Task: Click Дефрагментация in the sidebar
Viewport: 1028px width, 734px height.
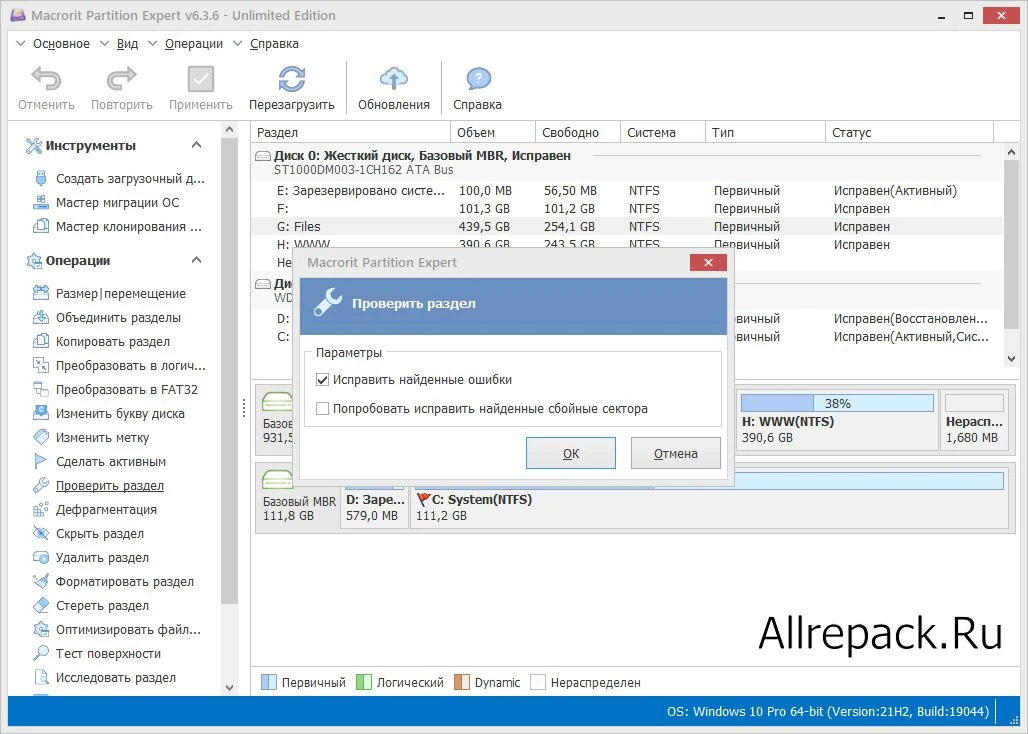Action: 106,510
